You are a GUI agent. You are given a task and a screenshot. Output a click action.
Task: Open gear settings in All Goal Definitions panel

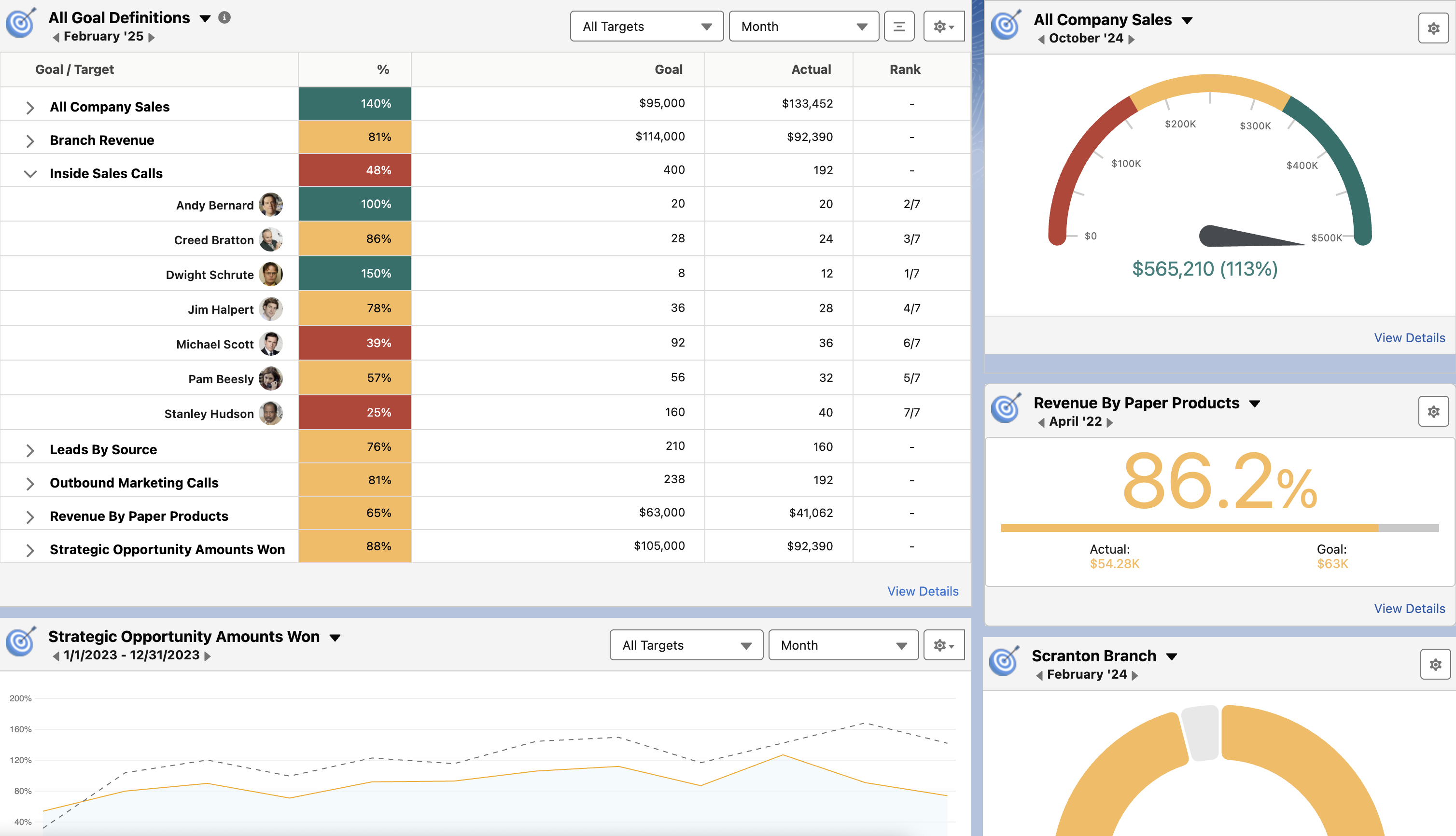[x=943, y=27]
